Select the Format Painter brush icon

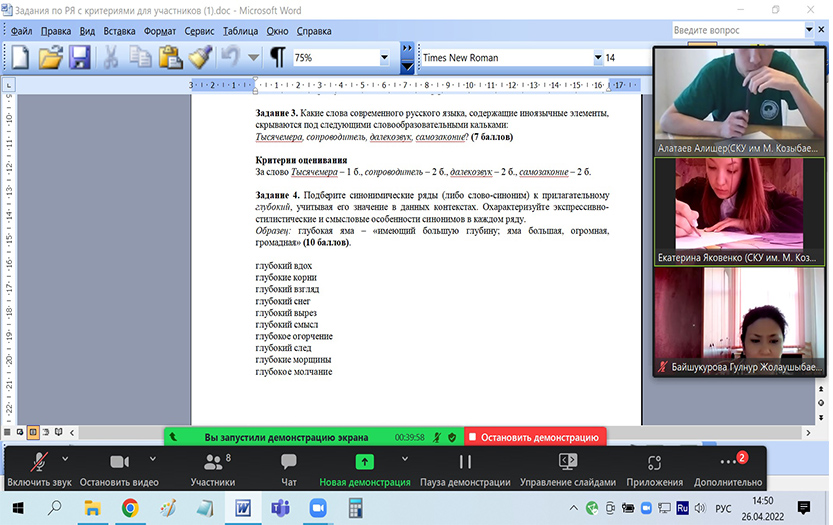pyautogui.click(x=200, y=58)
